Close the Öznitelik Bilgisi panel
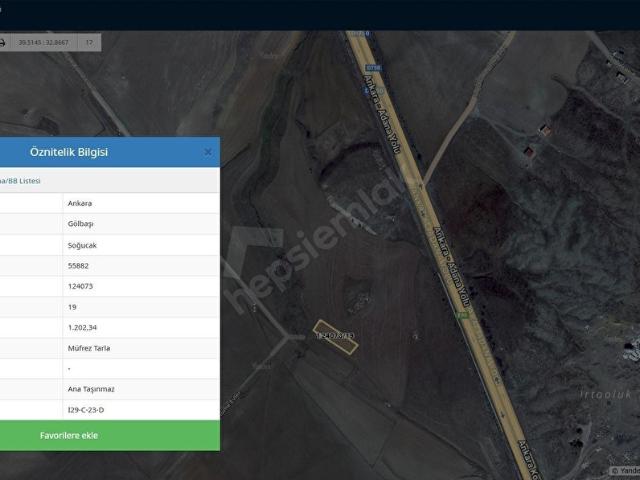 (208, 152)
